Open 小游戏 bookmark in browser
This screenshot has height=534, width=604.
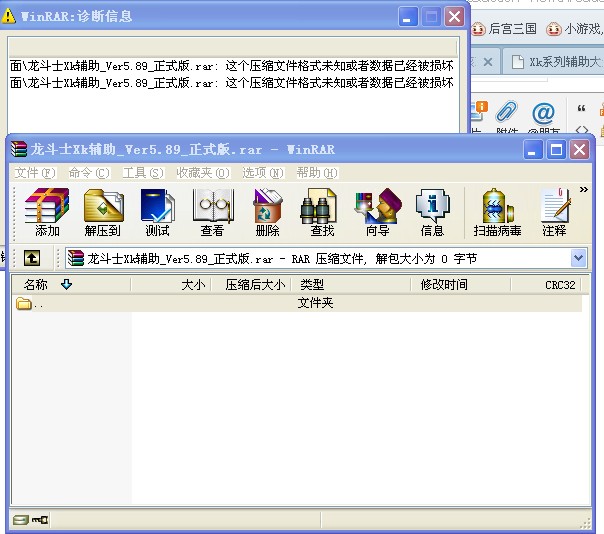click(x=574, y=29)
